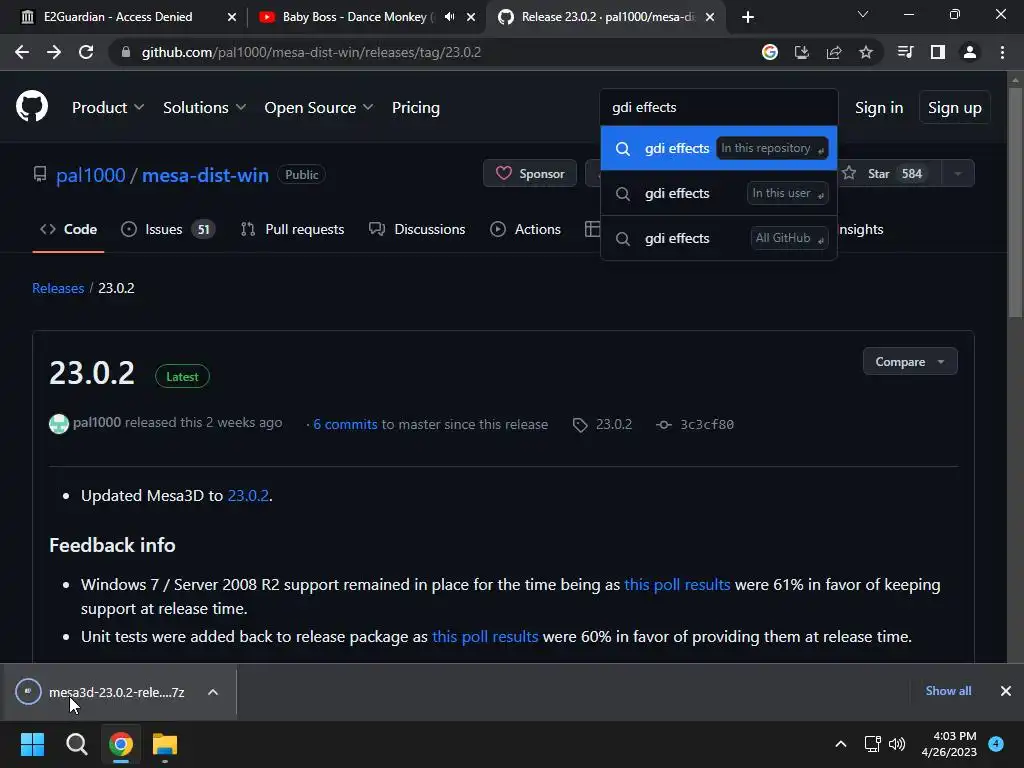Click Sign in
The image size is (1024, 768).
click(x=879, y=108)
